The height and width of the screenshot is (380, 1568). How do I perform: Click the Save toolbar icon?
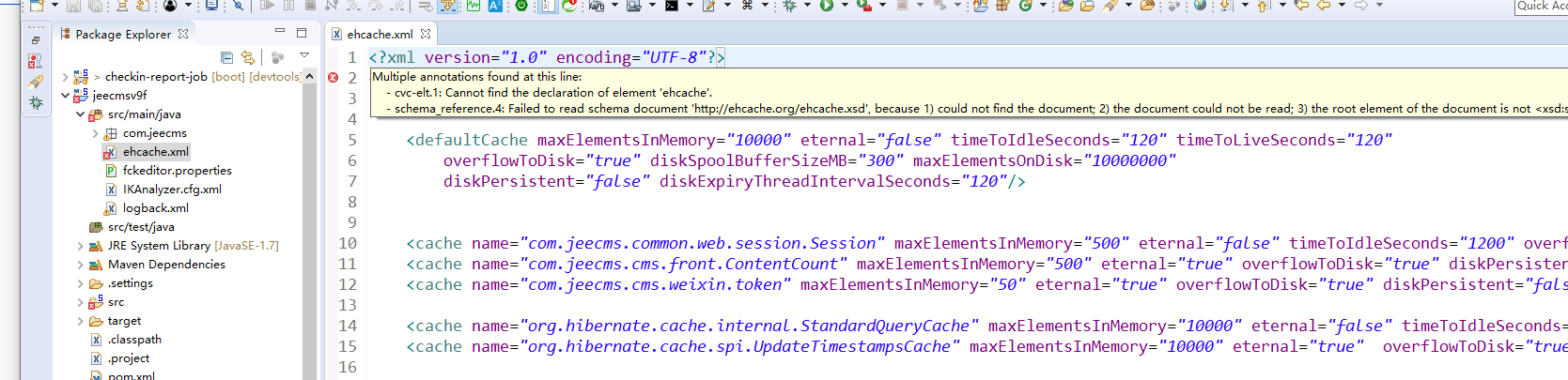tap(73, 6)
